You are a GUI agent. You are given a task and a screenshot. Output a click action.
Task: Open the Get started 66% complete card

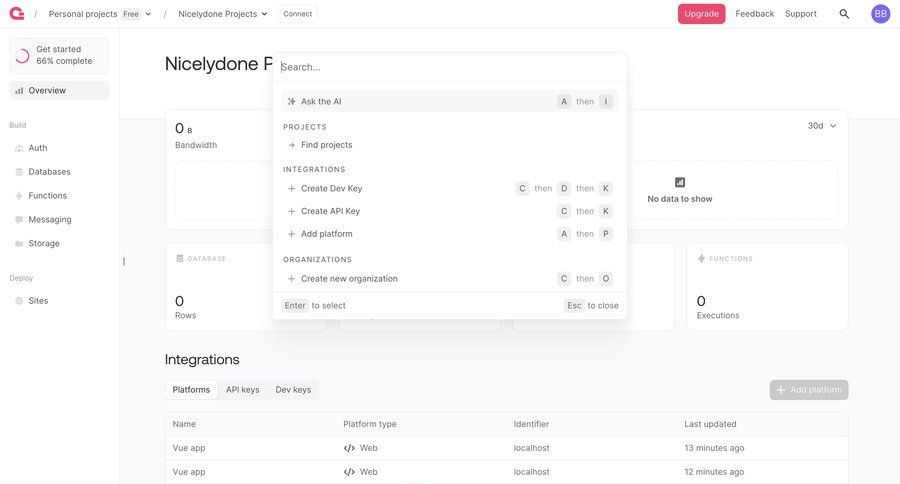coord(59,56)
